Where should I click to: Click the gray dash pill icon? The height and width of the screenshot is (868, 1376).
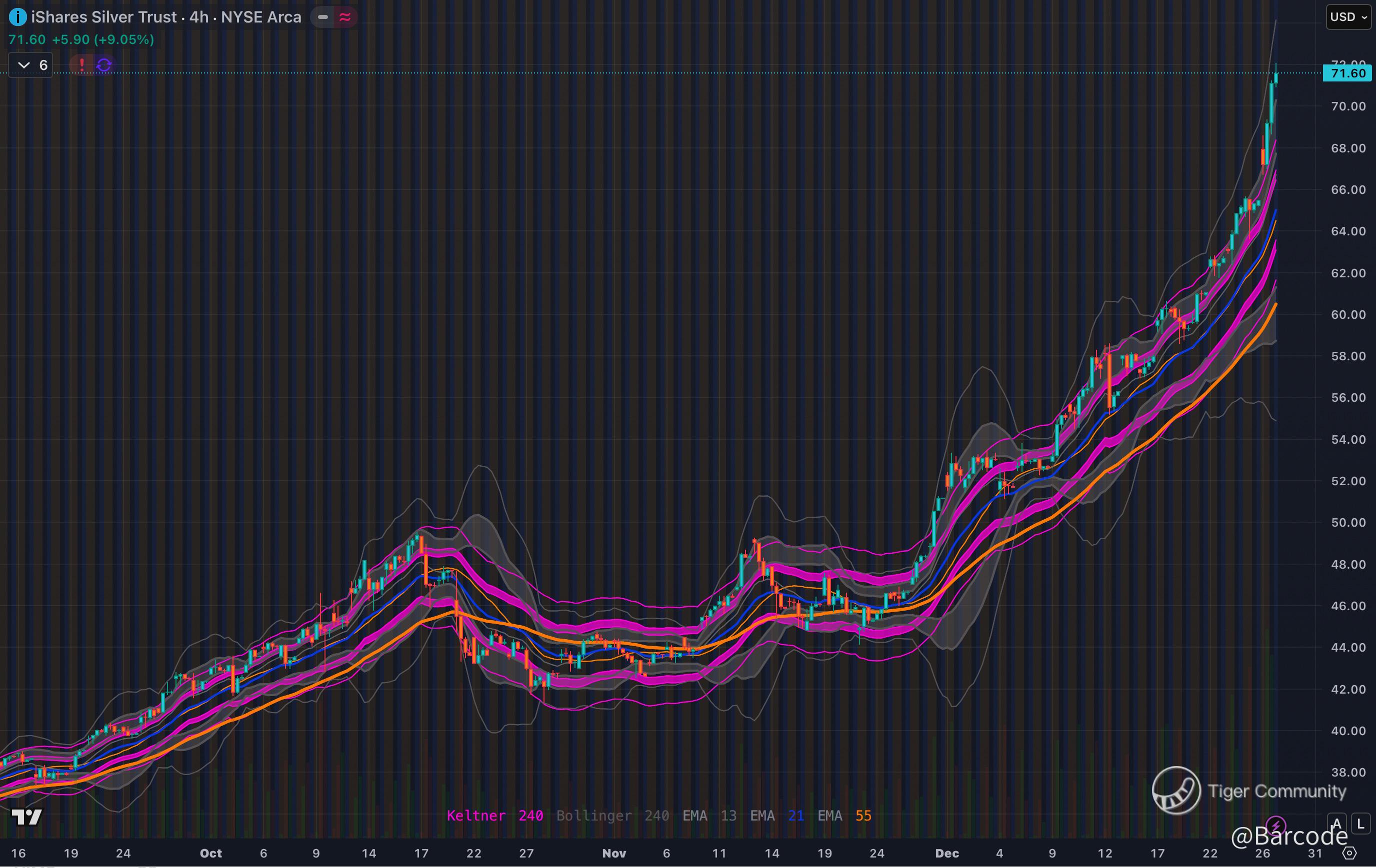tap(323, 17)
